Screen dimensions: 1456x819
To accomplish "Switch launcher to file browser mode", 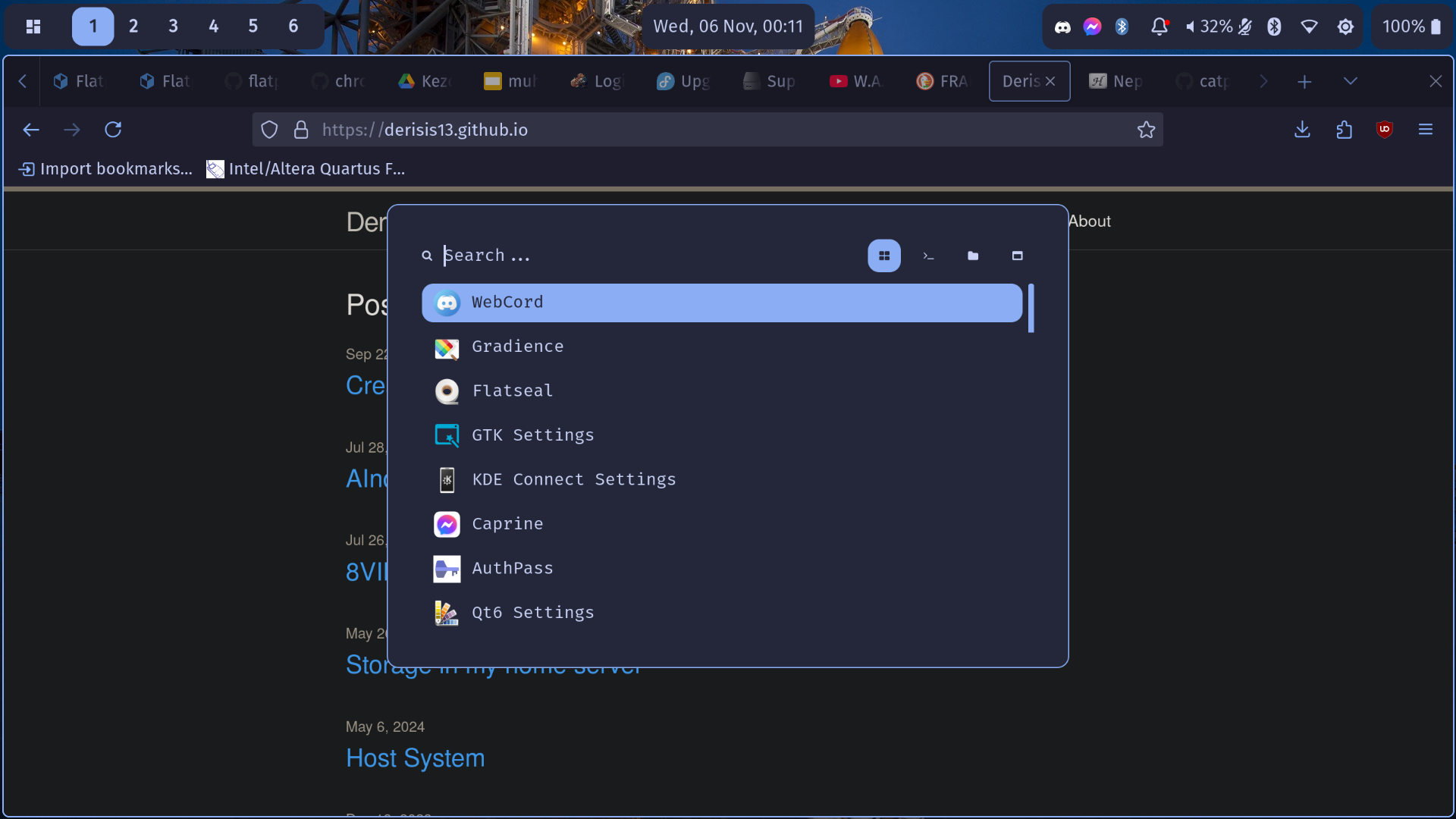I will coord(973,256).
